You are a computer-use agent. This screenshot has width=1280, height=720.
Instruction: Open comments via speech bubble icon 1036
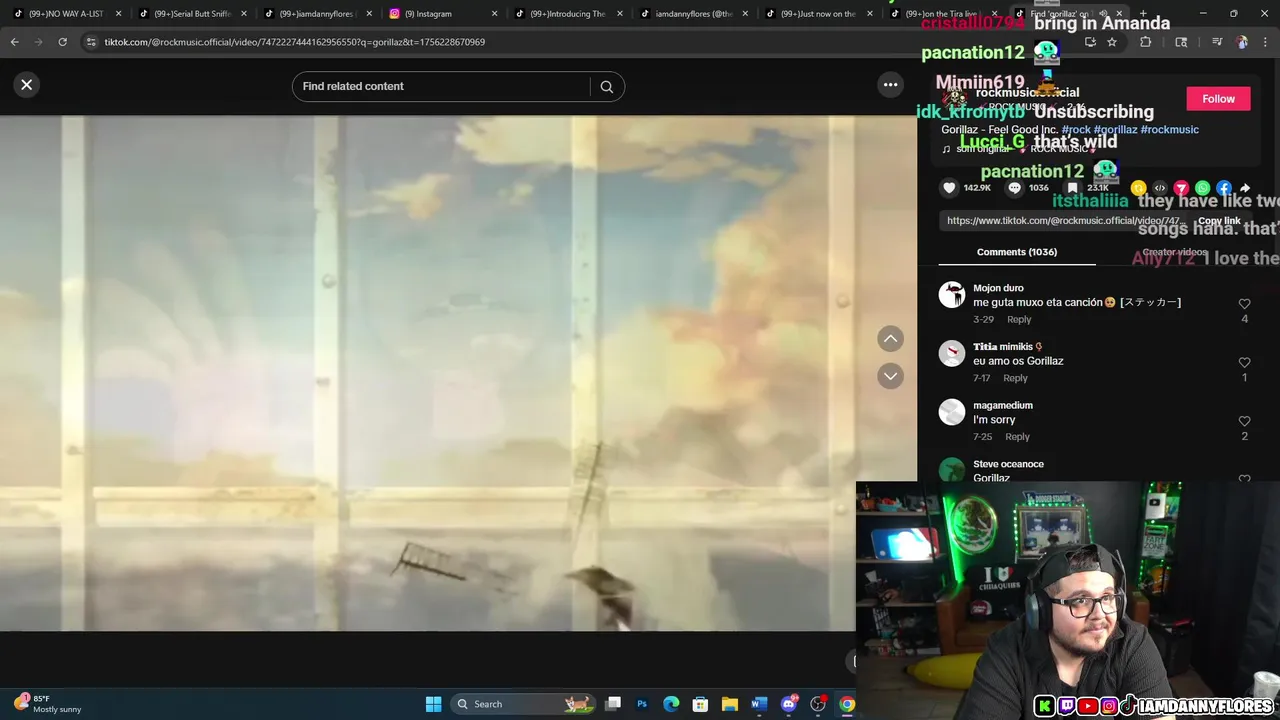point(1014,188)
